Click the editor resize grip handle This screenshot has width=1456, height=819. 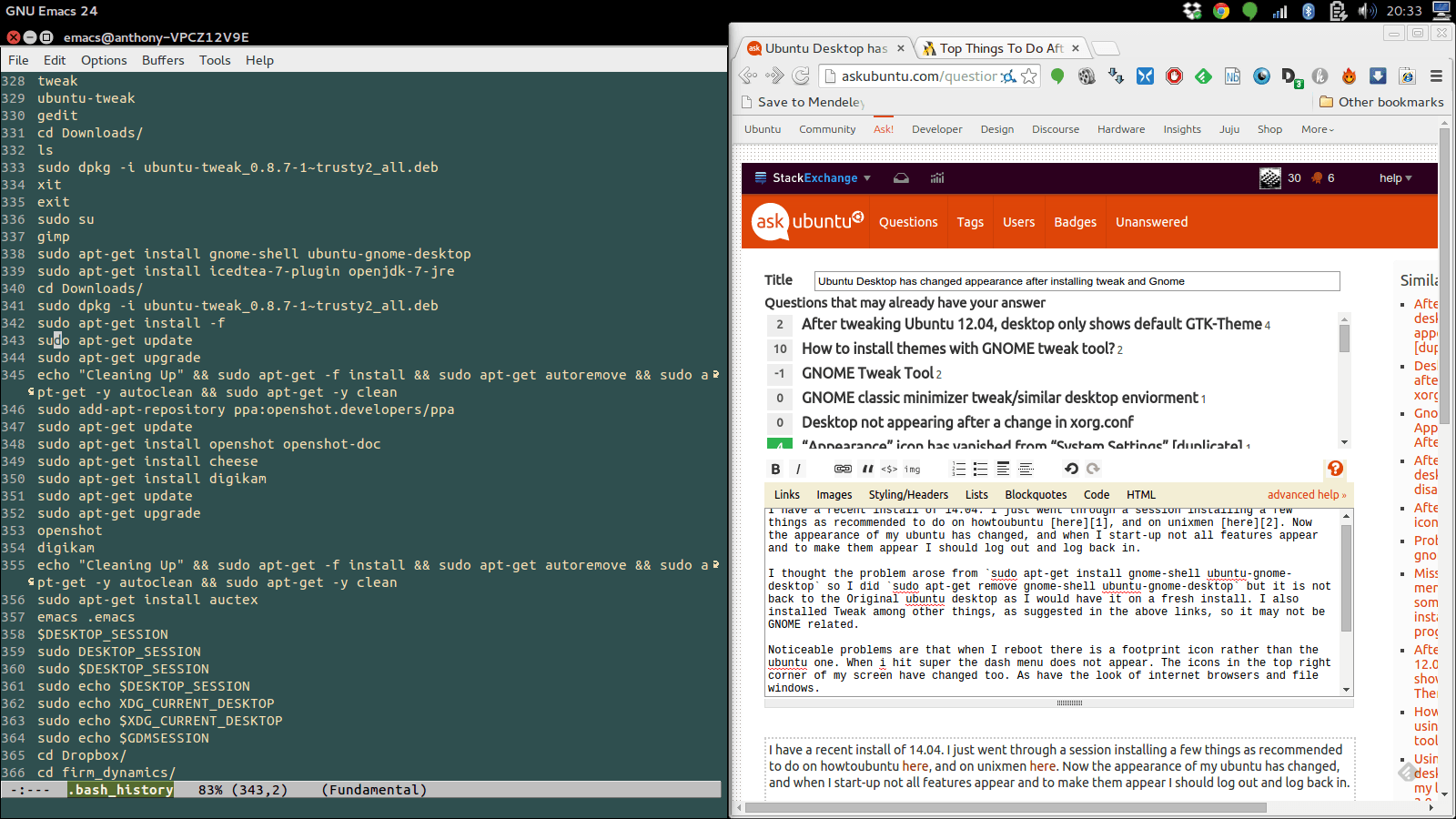[x=1069, y=703]
